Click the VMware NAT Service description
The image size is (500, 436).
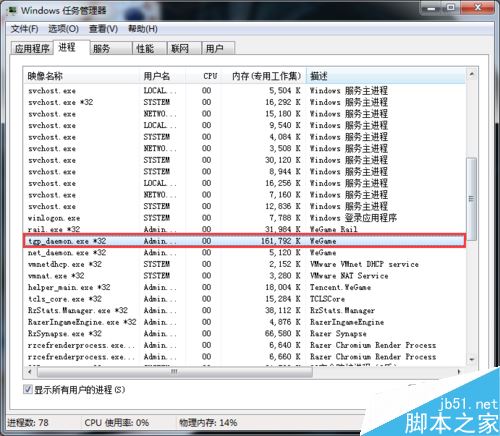tap(349, 276)
